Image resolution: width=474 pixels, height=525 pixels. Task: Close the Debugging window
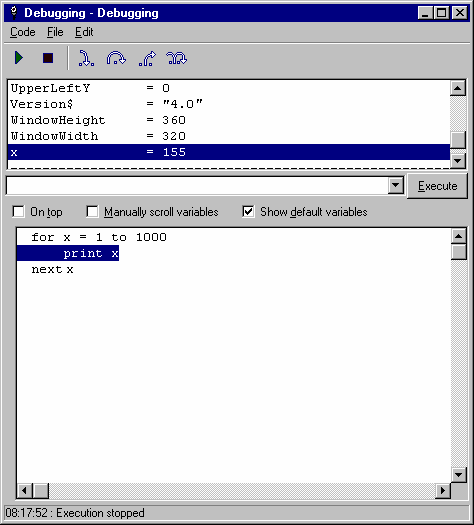click(460, 13)
